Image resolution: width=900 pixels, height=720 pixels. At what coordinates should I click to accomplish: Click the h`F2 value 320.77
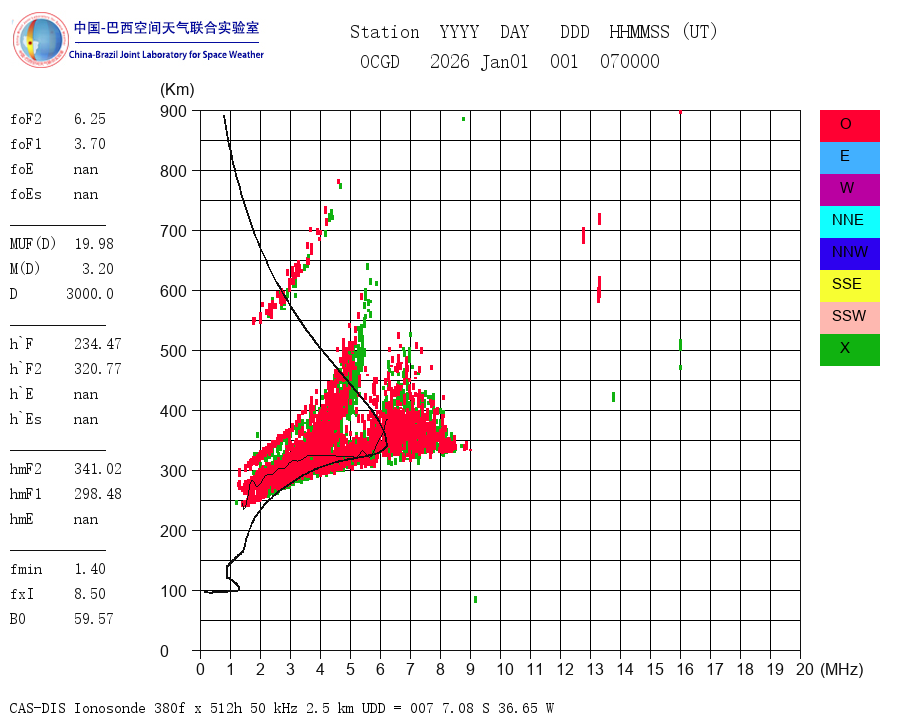(x=98, y=369)
